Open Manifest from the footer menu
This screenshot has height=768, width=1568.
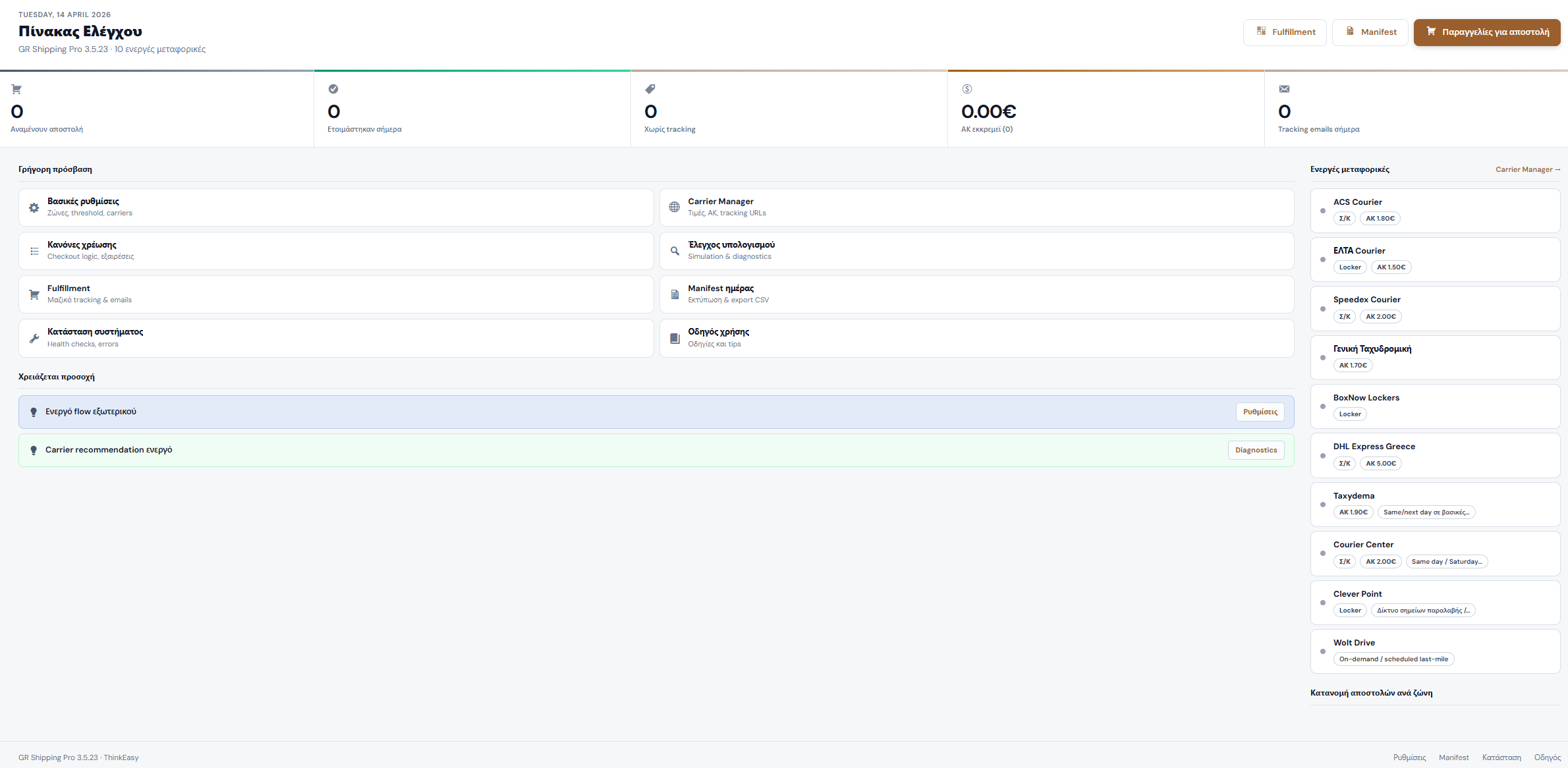pos(1454,757)
